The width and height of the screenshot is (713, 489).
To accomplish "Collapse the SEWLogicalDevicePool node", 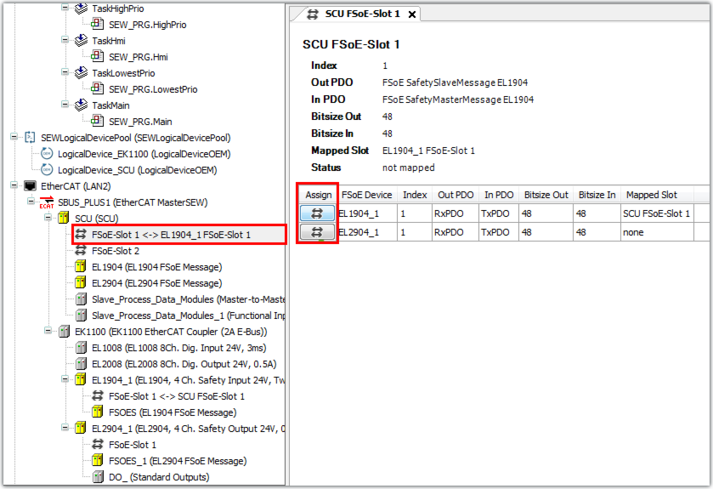I will (x=13, y=138).
